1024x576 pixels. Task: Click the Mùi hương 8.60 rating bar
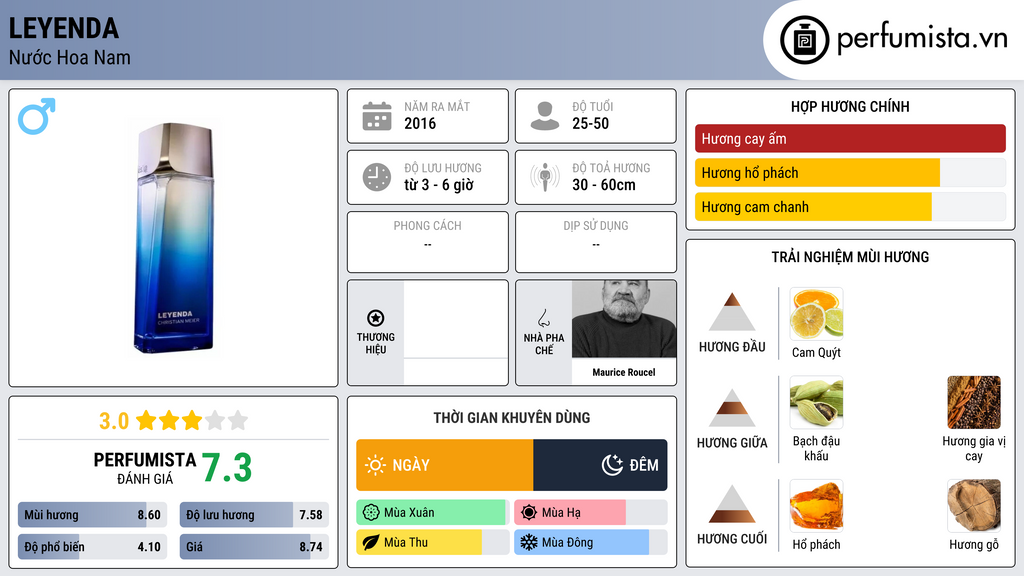(x=93, y=515)
